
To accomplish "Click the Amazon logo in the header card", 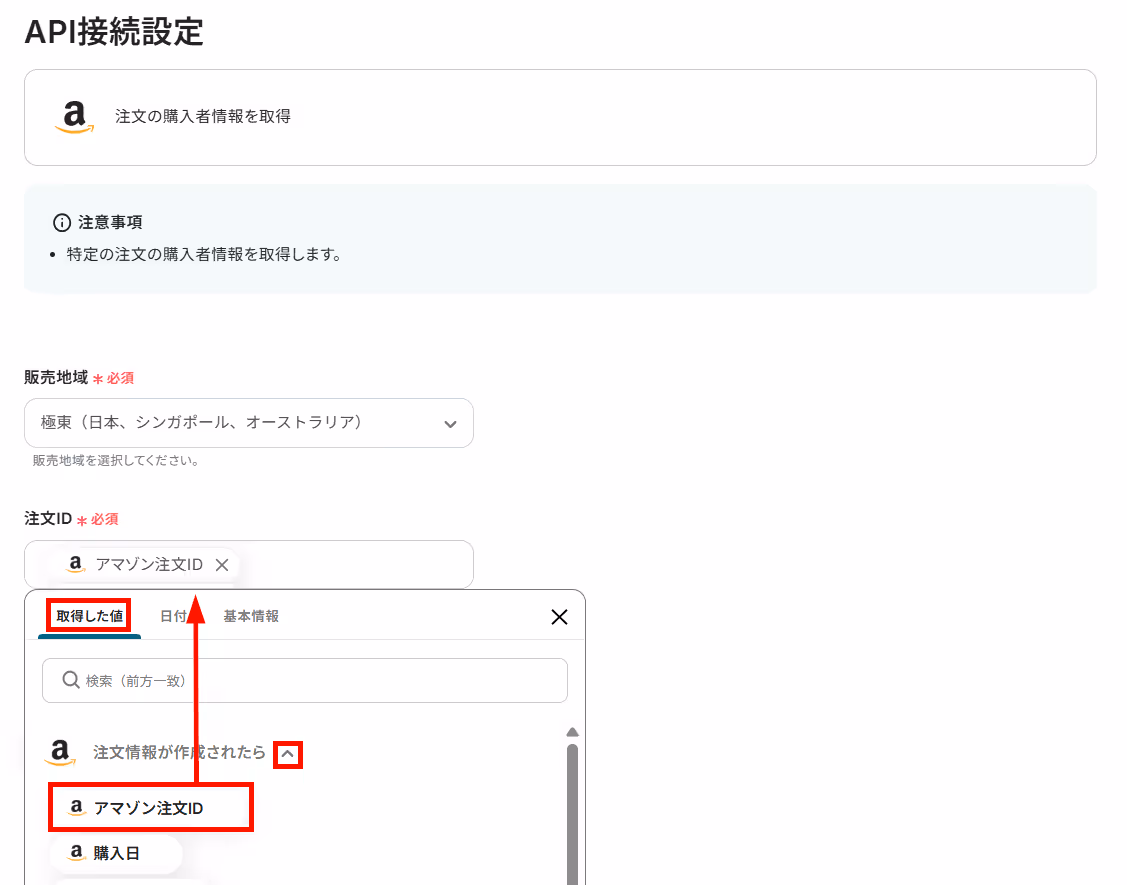I will point(75,117).
